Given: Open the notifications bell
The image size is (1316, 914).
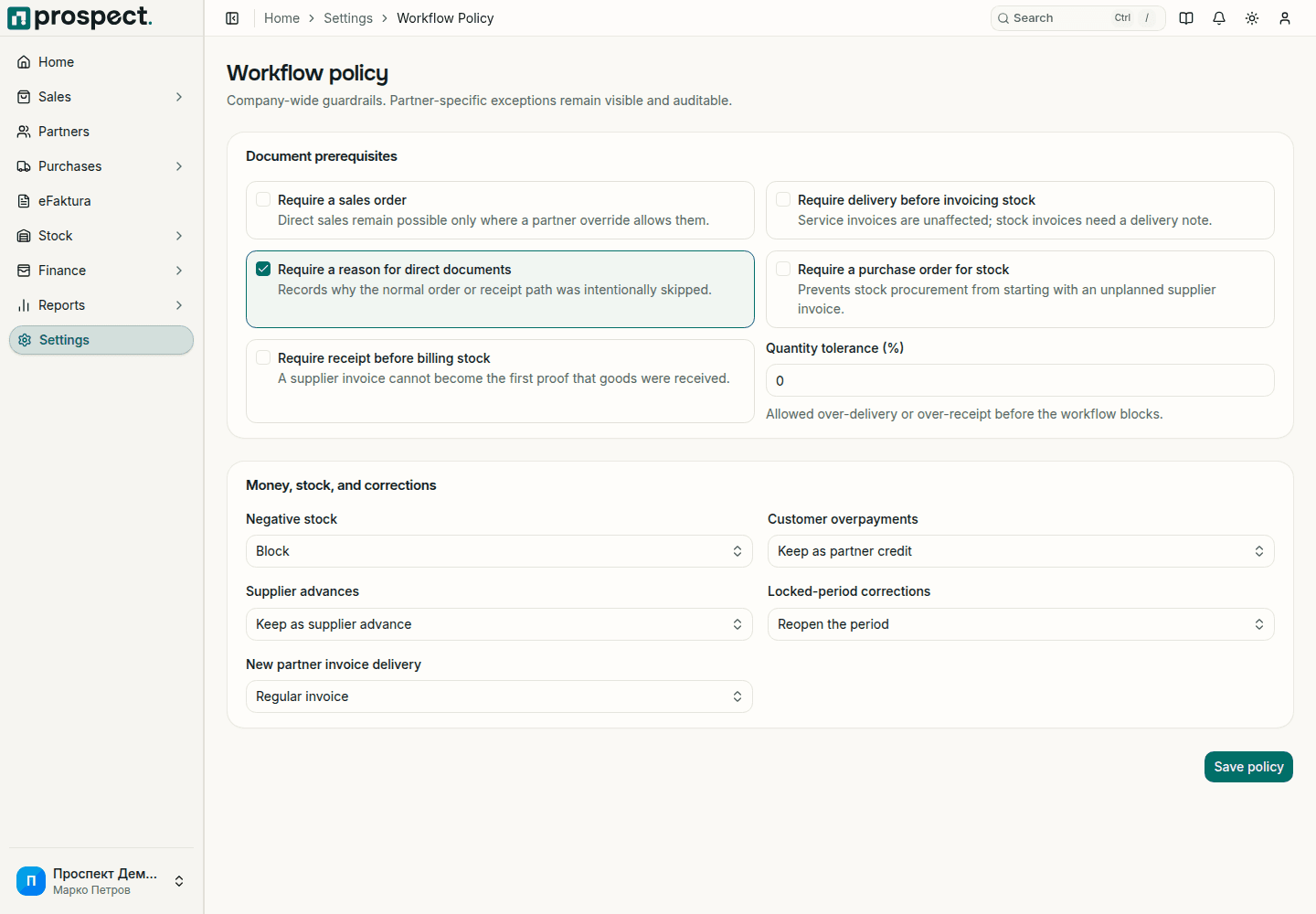Looking at the screenshot, I should (x=1219, y=18).
